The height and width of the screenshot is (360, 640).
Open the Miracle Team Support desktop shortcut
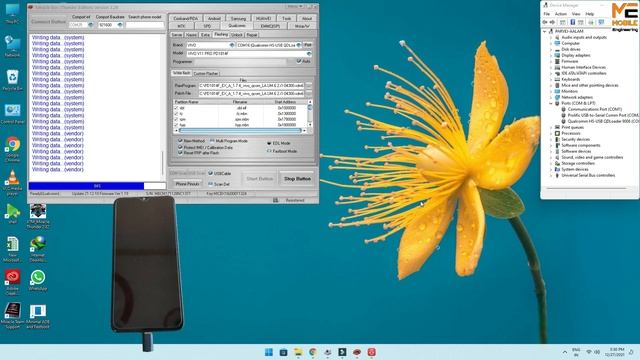12,316
